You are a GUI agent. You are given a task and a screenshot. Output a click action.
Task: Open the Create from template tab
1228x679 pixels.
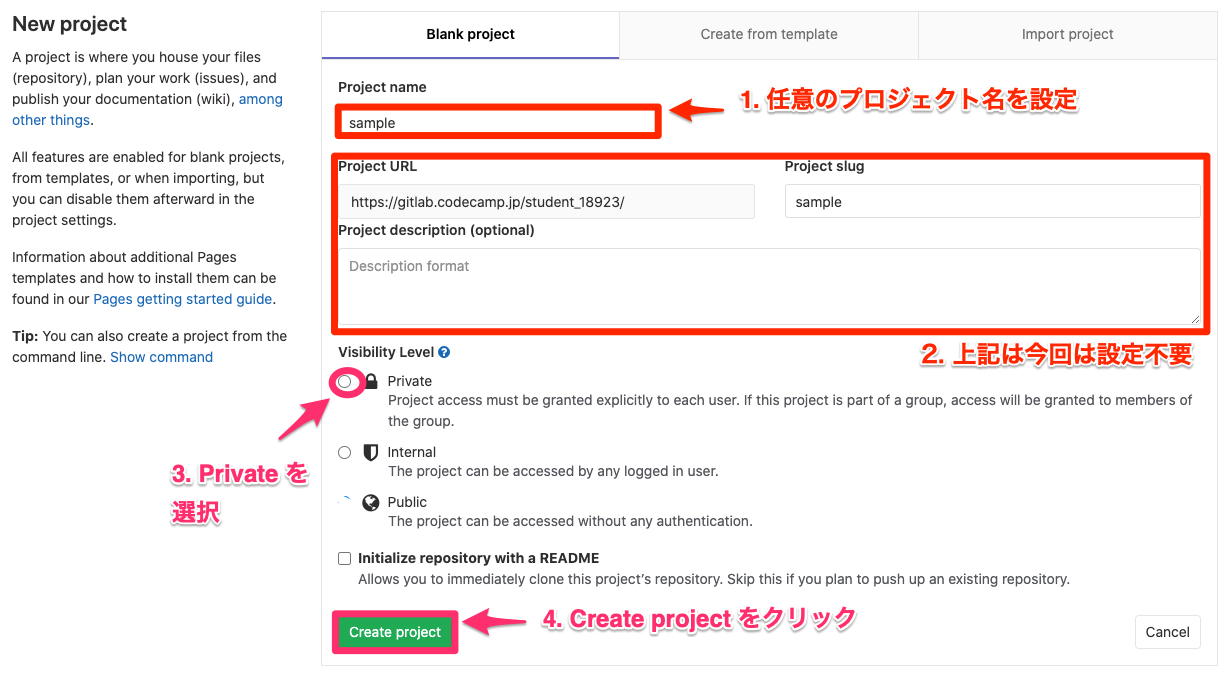769,34
